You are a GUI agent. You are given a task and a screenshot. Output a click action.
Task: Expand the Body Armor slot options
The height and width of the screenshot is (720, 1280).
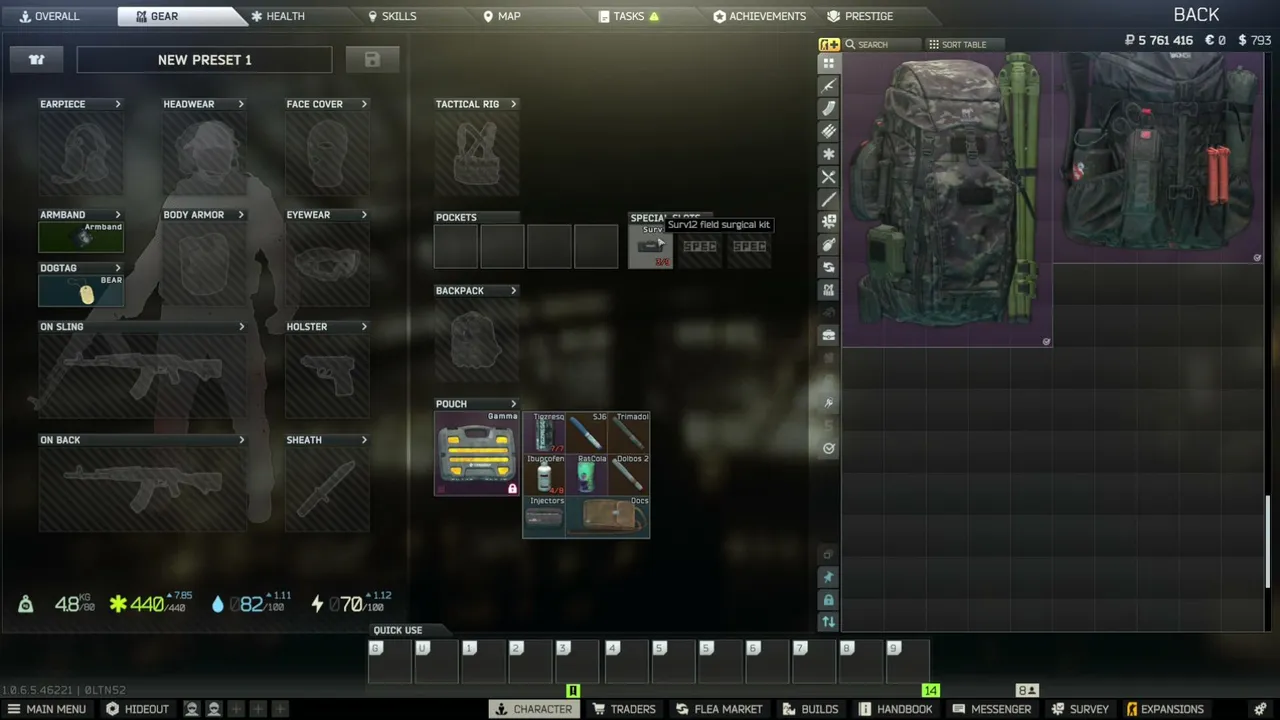(x=241, y=215)
